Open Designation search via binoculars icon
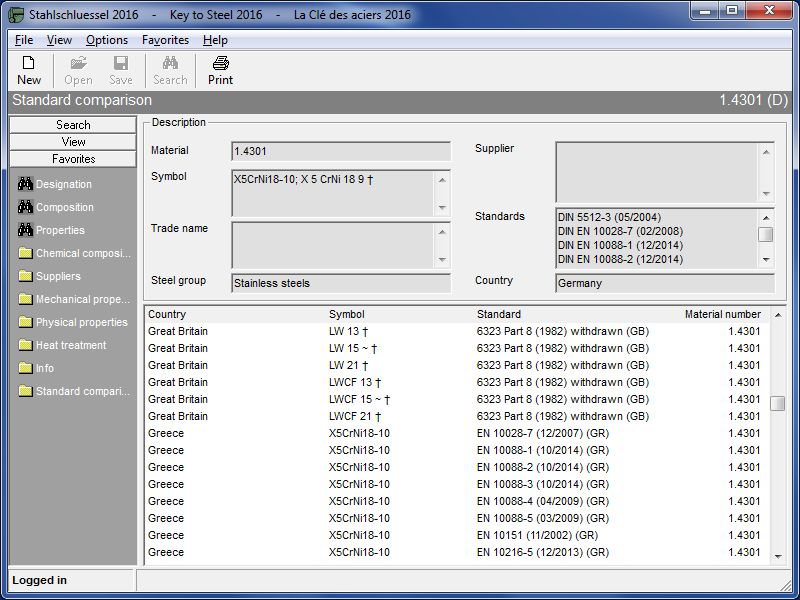This screenshot has height=600, width=800. point(25,184)
